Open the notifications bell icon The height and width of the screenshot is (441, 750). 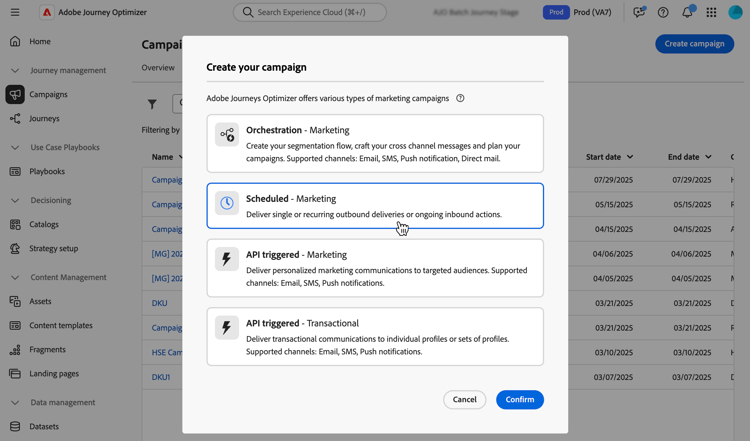coord(687,13)
